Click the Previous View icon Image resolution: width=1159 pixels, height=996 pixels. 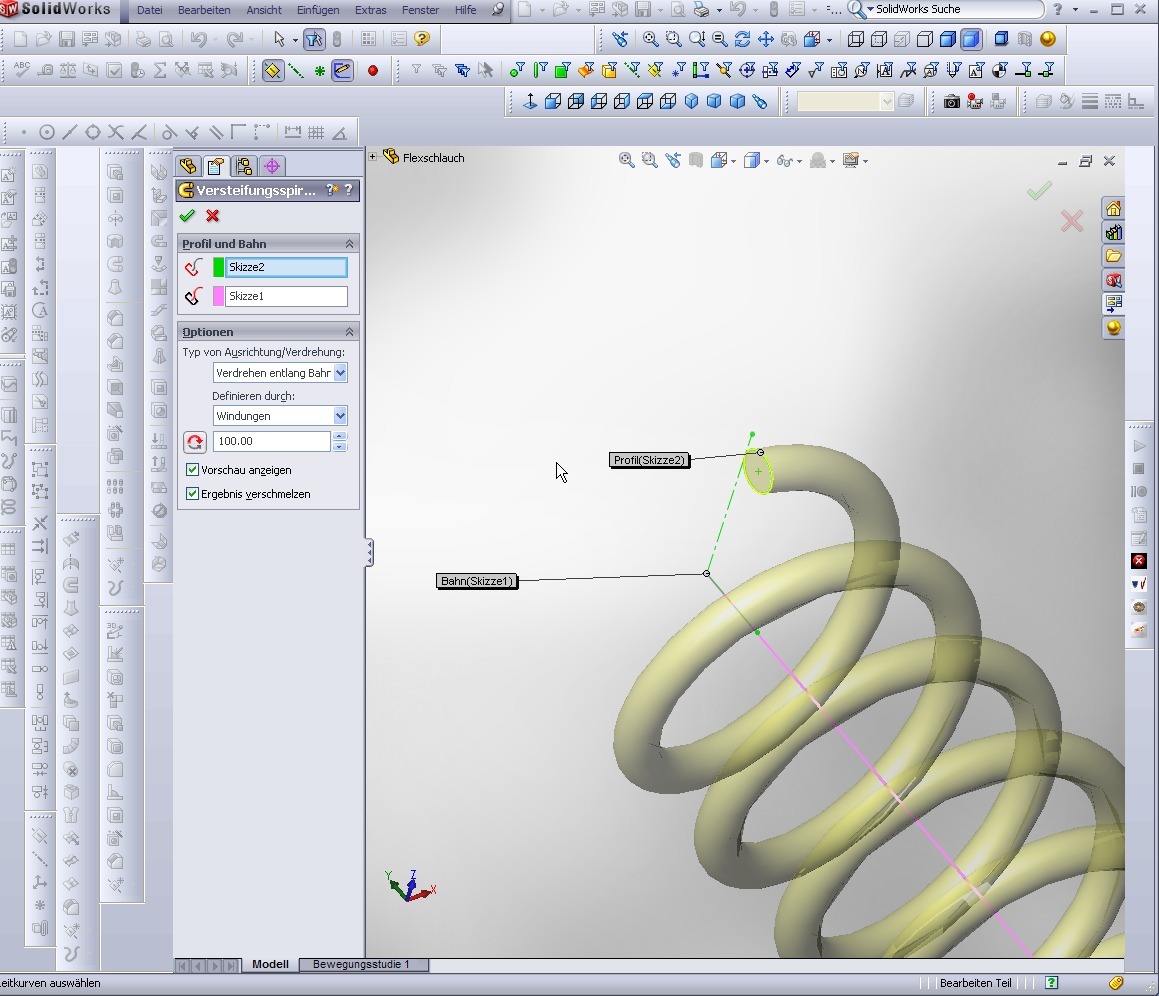pyautogui.click(x=620, y=39)
